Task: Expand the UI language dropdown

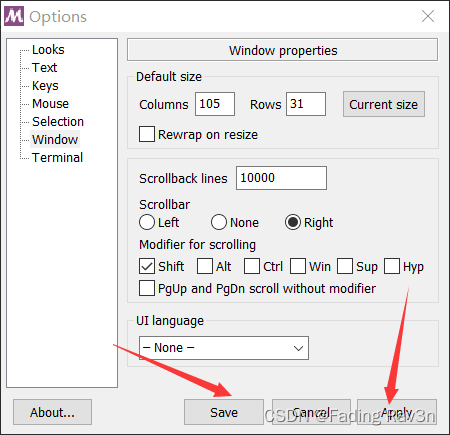Action: tap(224, 348)
